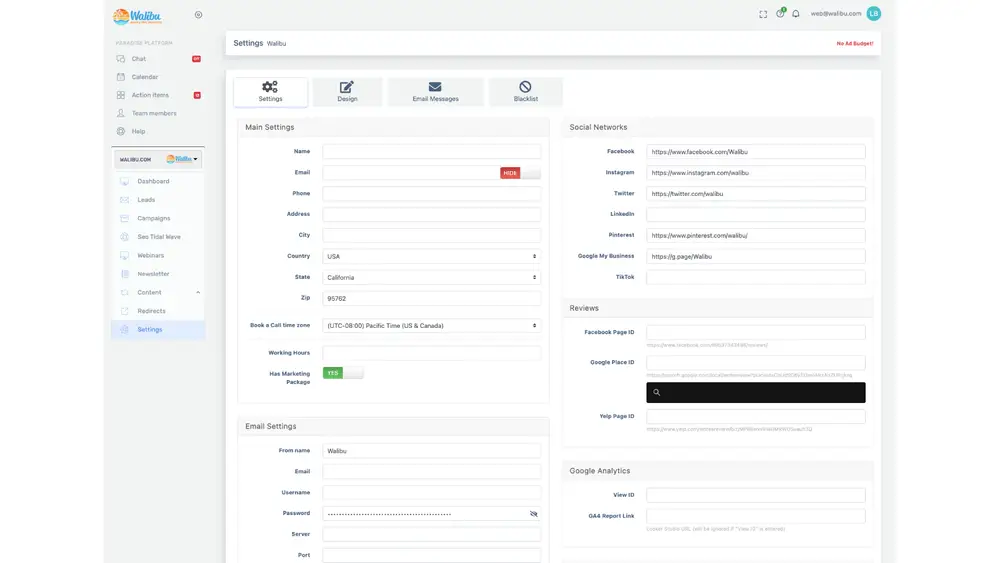Click Email Settings Username field
1000x563 pixels.
point(431,493)
